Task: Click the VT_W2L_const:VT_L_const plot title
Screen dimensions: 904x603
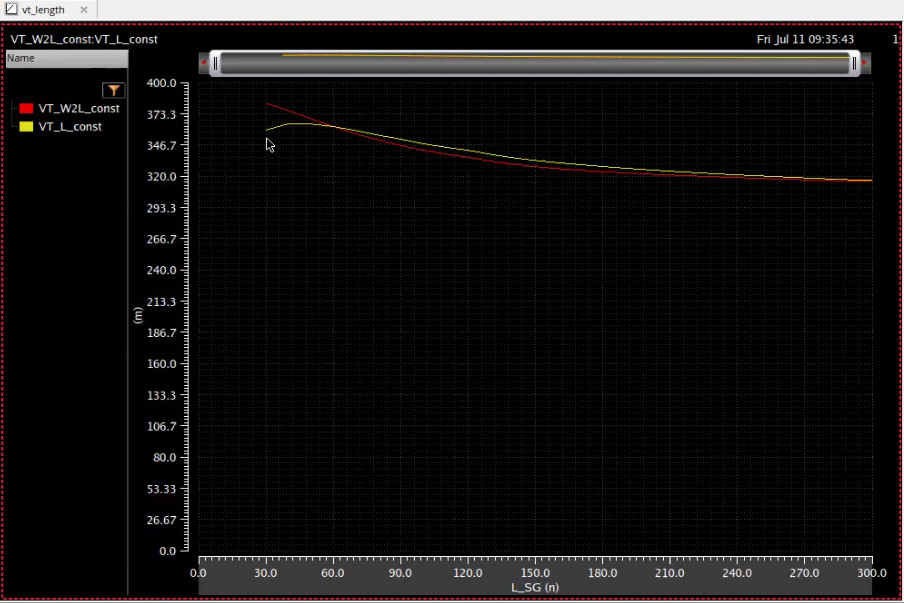Action: coord(84,39)
